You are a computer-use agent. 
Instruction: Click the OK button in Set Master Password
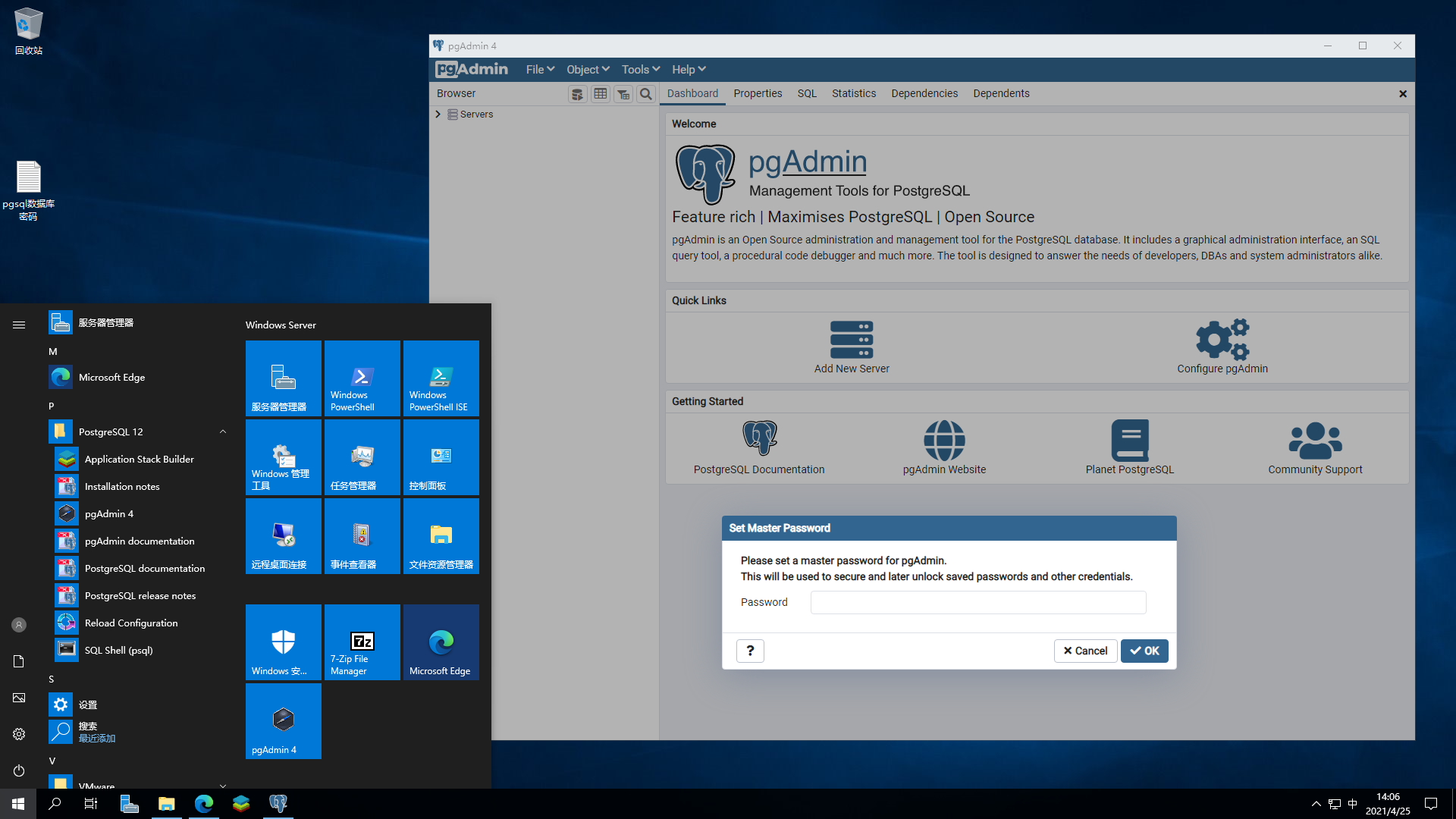coord(1144,651)
